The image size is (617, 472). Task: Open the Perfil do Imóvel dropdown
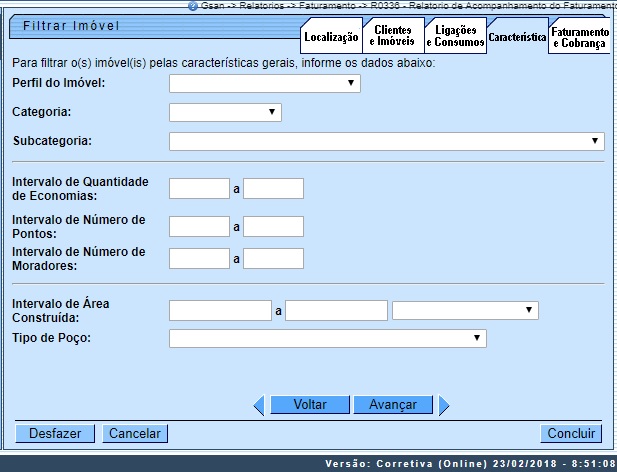[x=265, y=84]
